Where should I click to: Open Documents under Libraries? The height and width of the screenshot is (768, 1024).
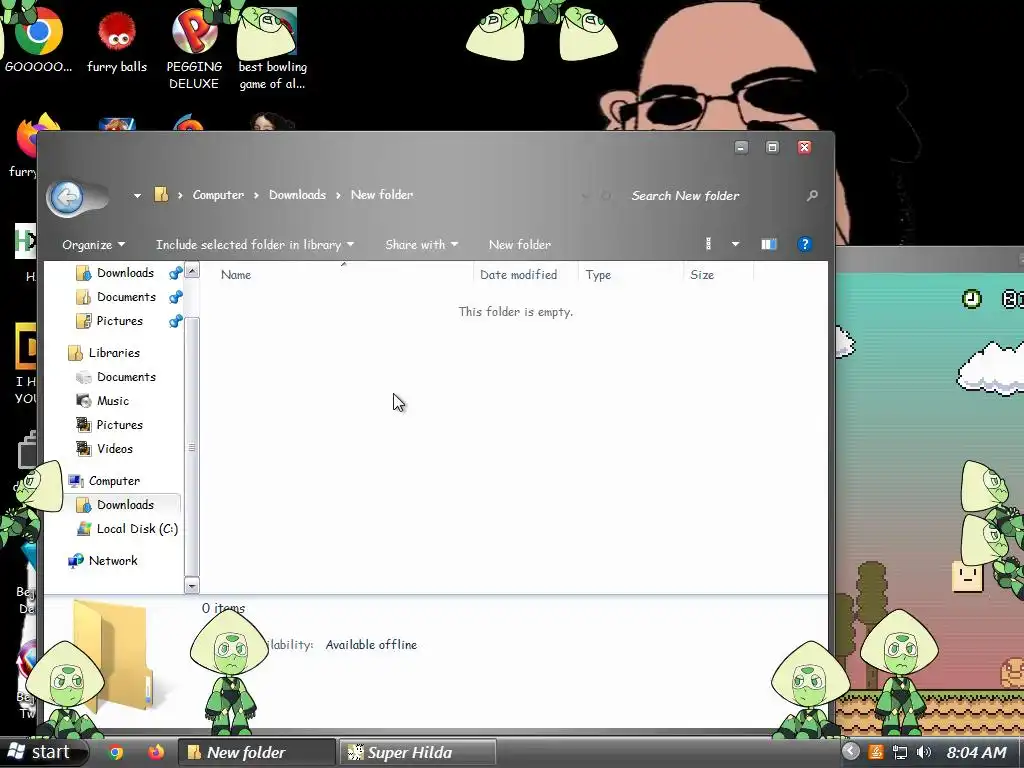pos(126,377)
